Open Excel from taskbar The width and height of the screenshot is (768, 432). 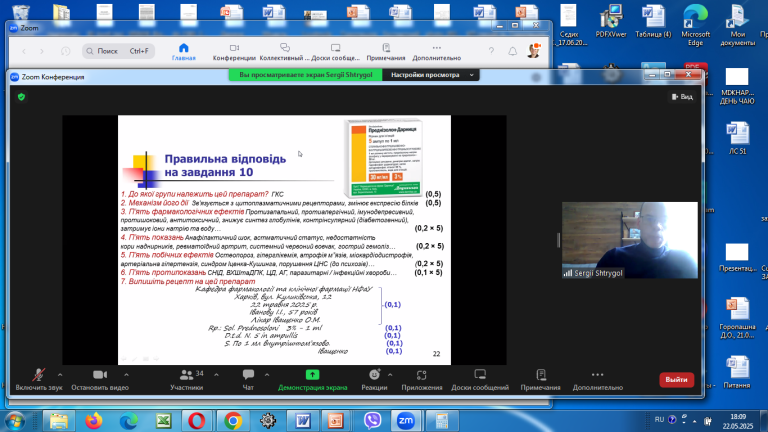pyautogui.click(x=164, y=421)
